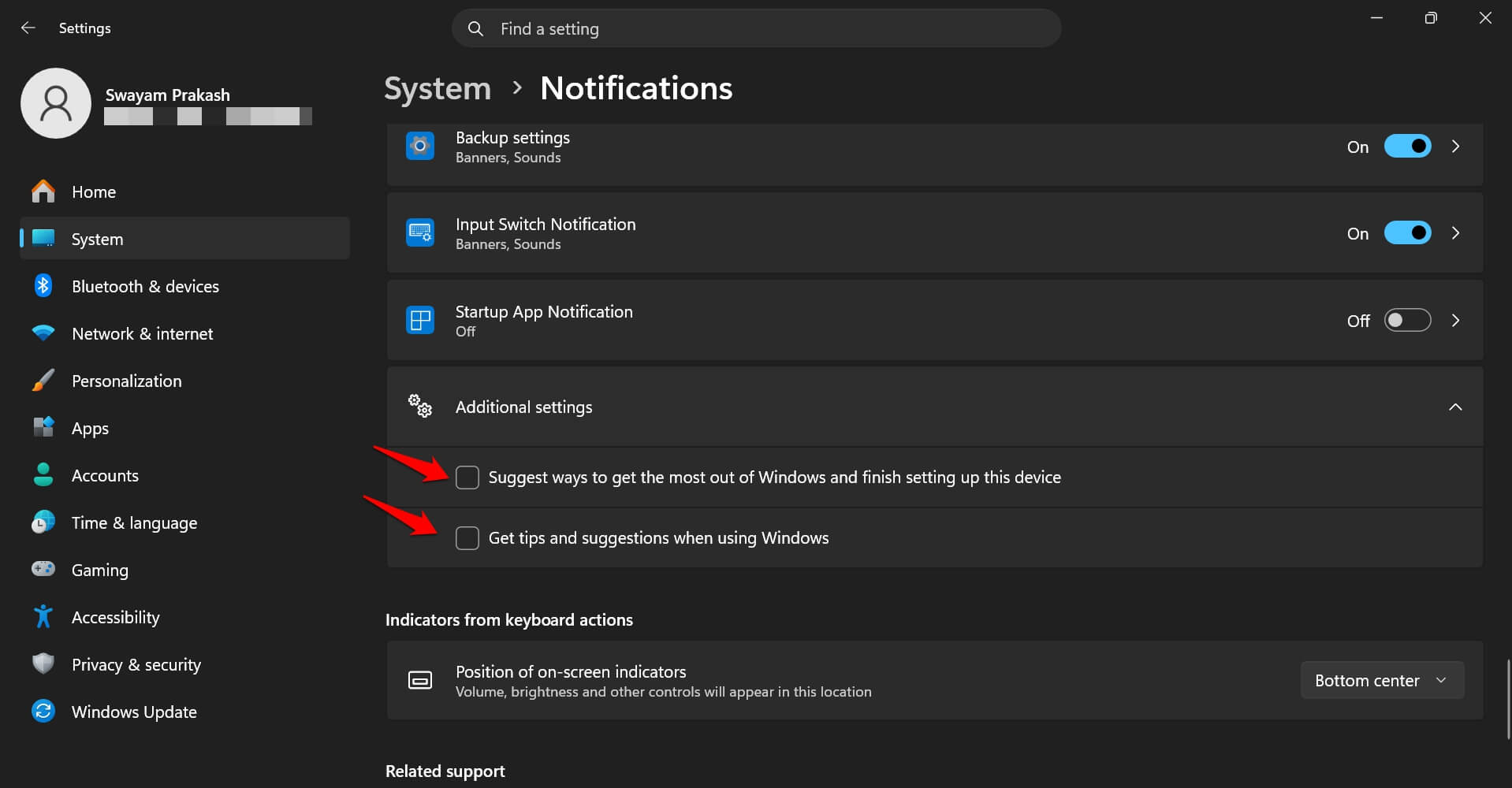The width and height of the screenshot is (1512, 788).
Task: Check Suggest ways to get the most out of Windows
Action: click(x=467, y=477)
